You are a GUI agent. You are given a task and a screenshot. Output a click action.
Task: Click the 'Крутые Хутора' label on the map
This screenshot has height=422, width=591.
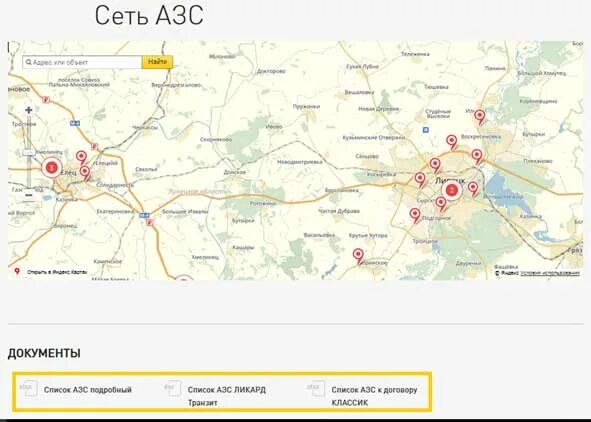[x=368, y=235]
